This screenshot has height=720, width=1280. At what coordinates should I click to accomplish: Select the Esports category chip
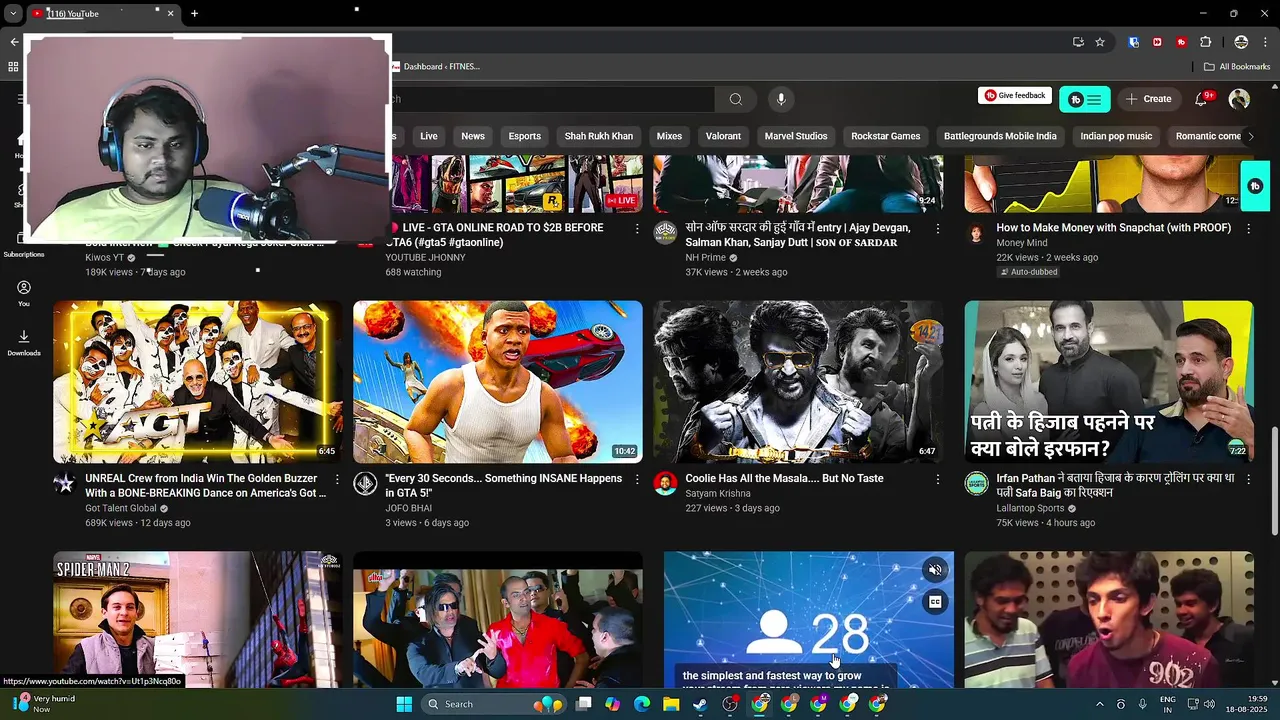(524, 136)
